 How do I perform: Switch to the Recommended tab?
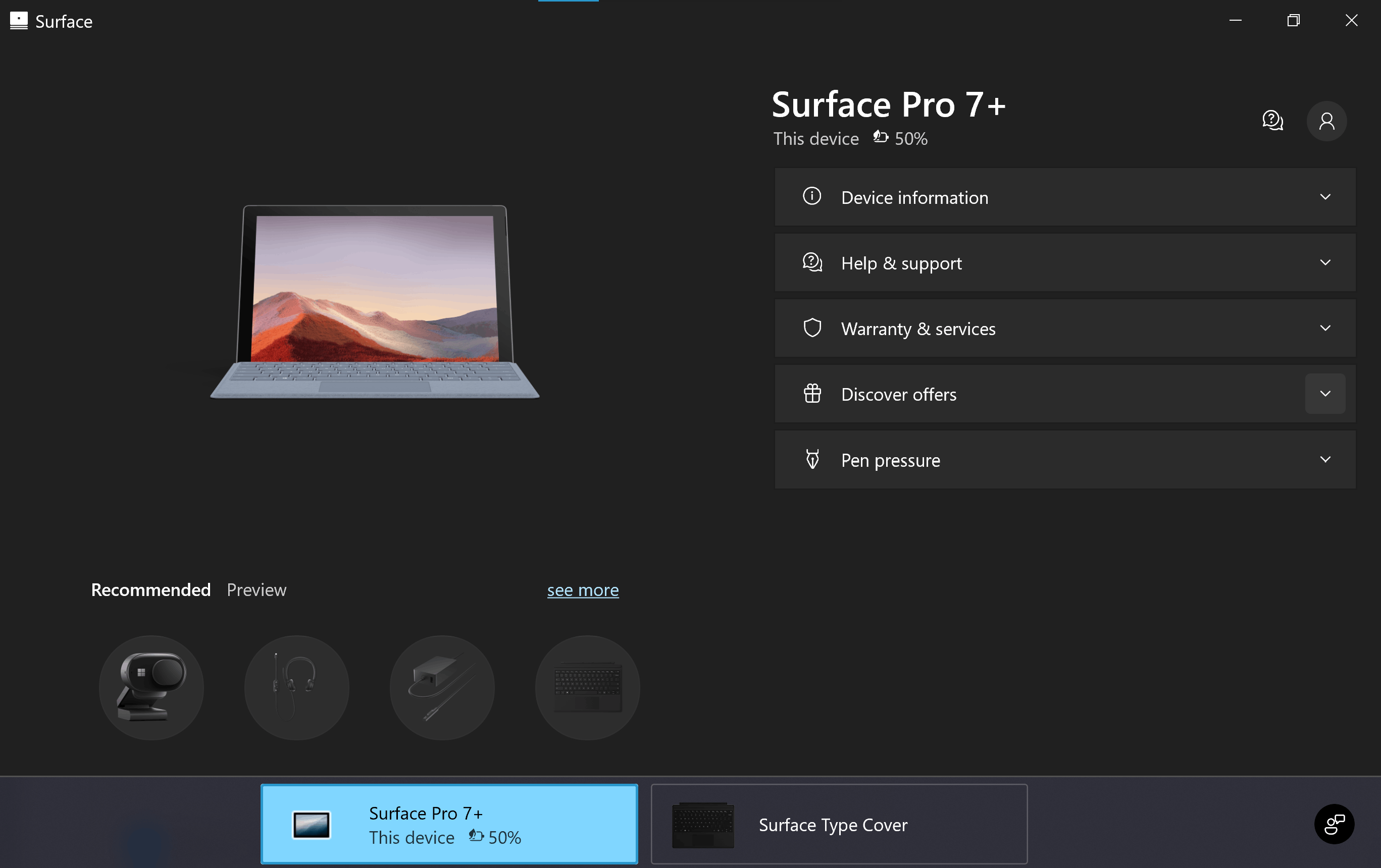151,589
